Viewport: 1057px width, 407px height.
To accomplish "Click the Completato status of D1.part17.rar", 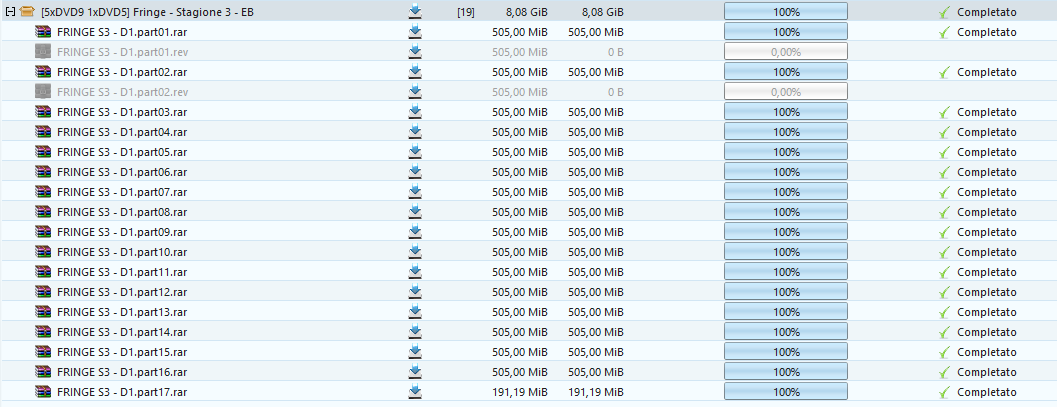I will (987, 392).
